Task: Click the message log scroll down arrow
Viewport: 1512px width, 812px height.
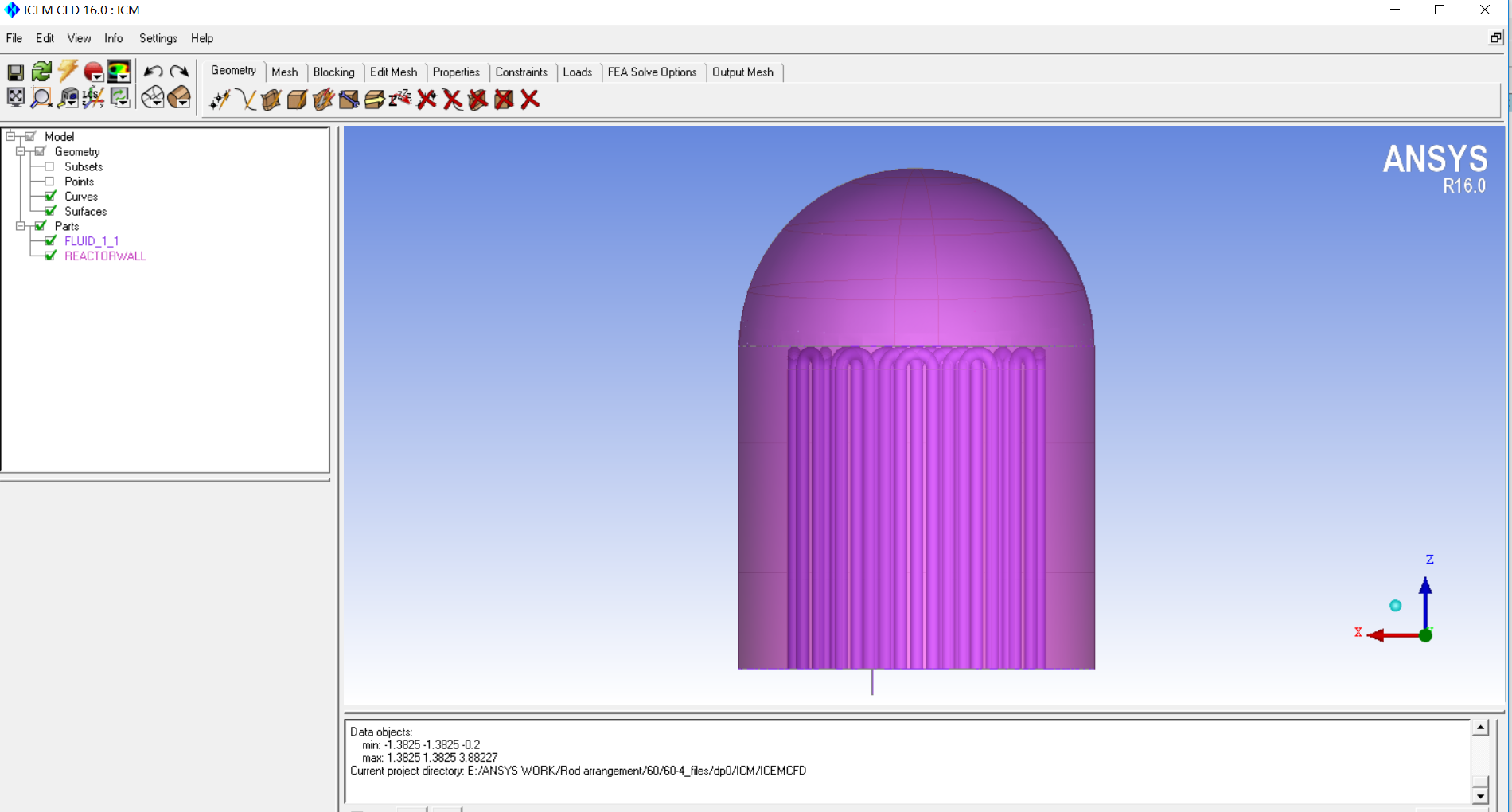Action: tap(1479, 795)
